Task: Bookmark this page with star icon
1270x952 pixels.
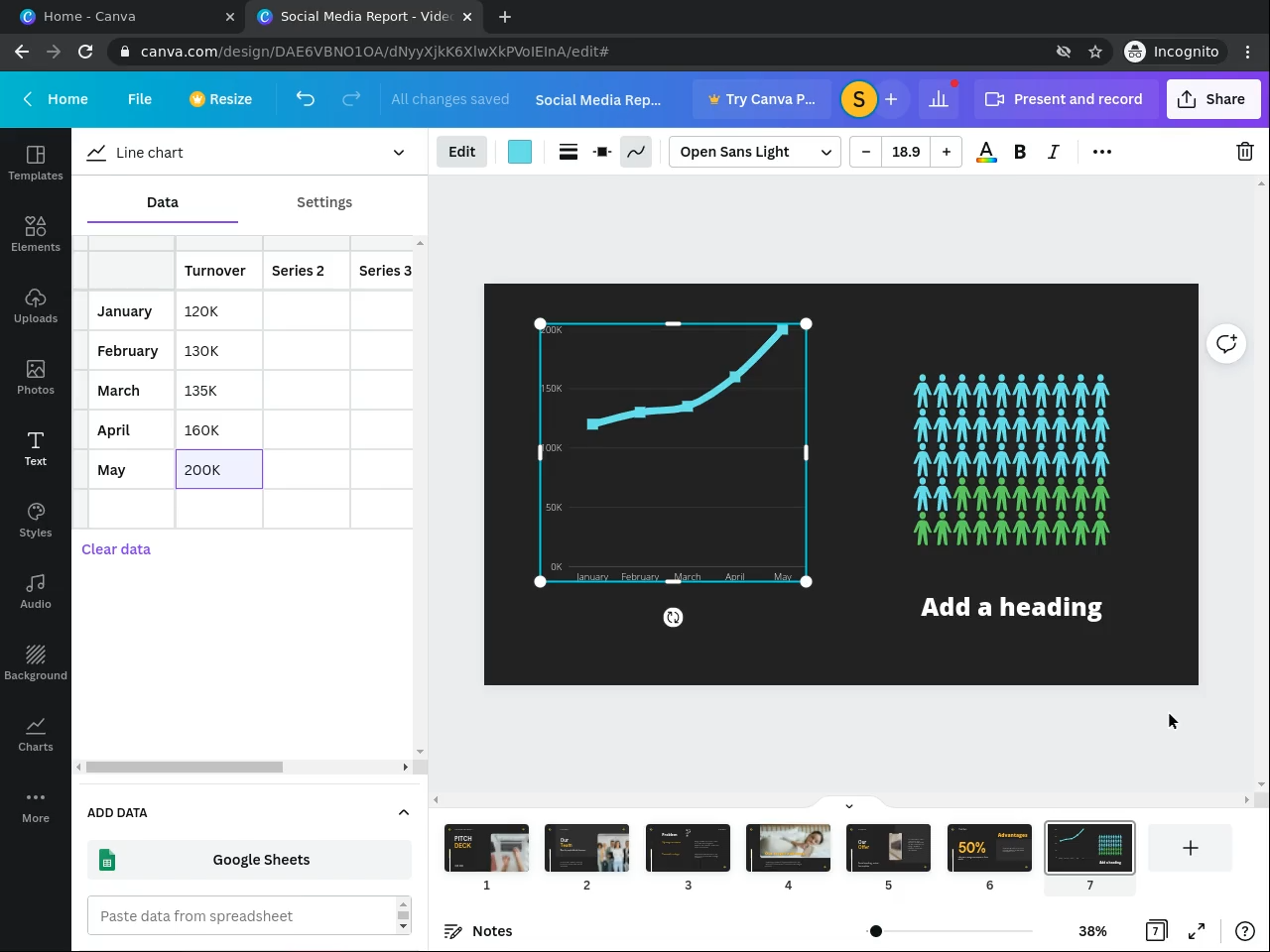Action: (x=1095, y=52)
